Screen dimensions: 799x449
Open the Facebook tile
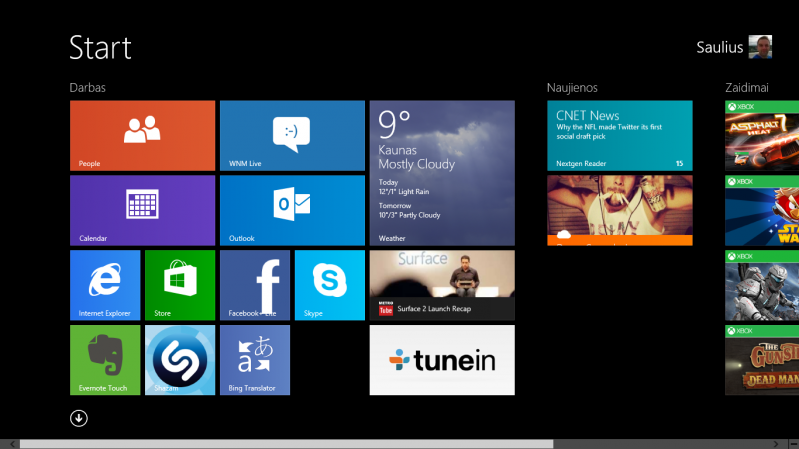pos(255,285)
